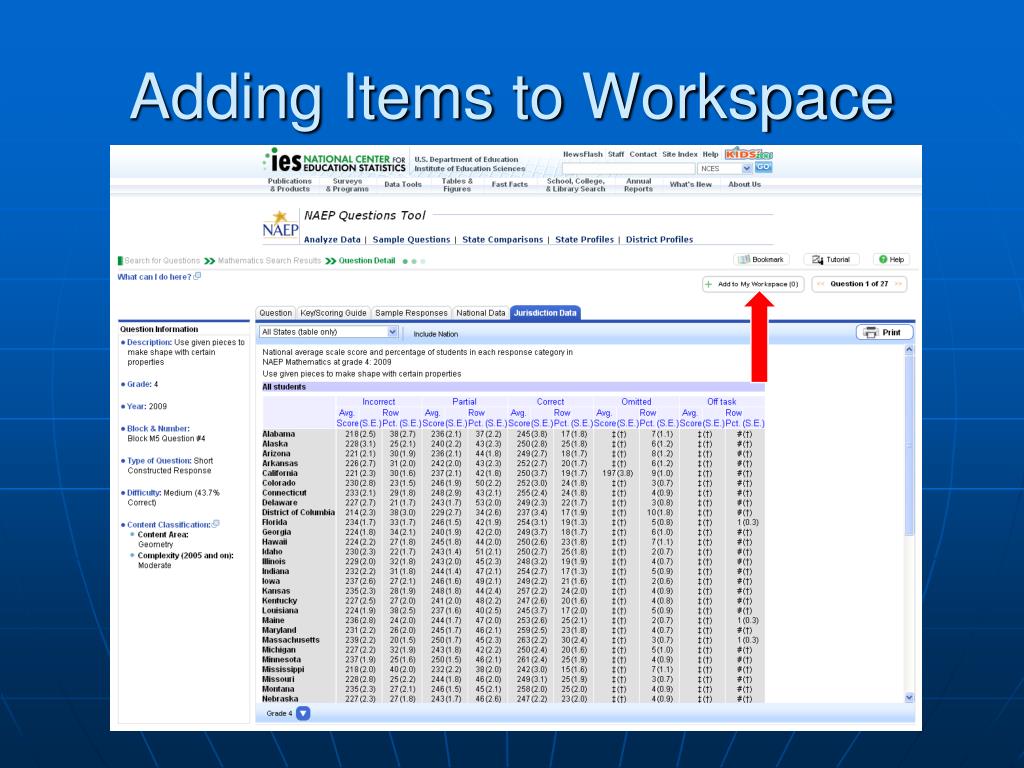
Task: Click the Staff link in top bar
Action: [x=616, y=154]
